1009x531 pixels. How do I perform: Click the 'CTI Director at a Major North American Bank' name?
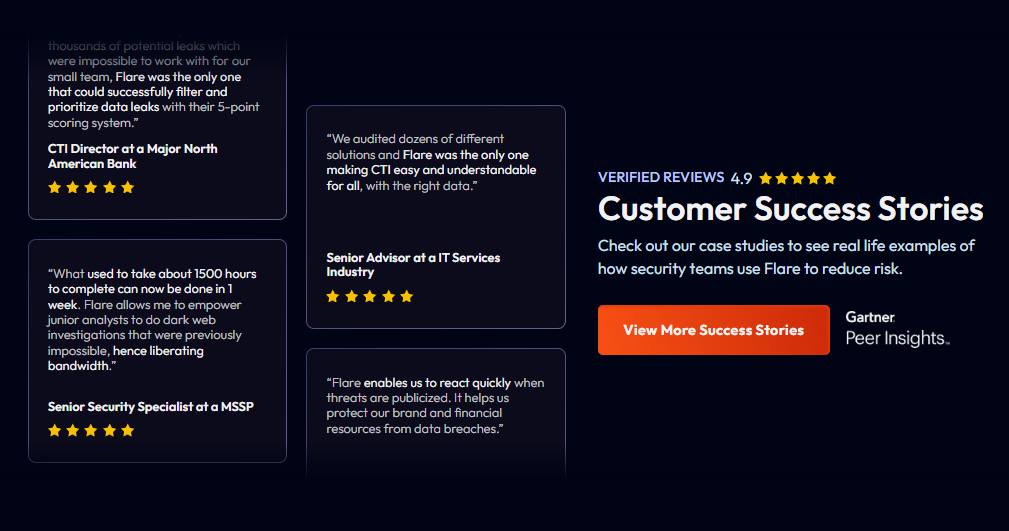tap(132, 156)
